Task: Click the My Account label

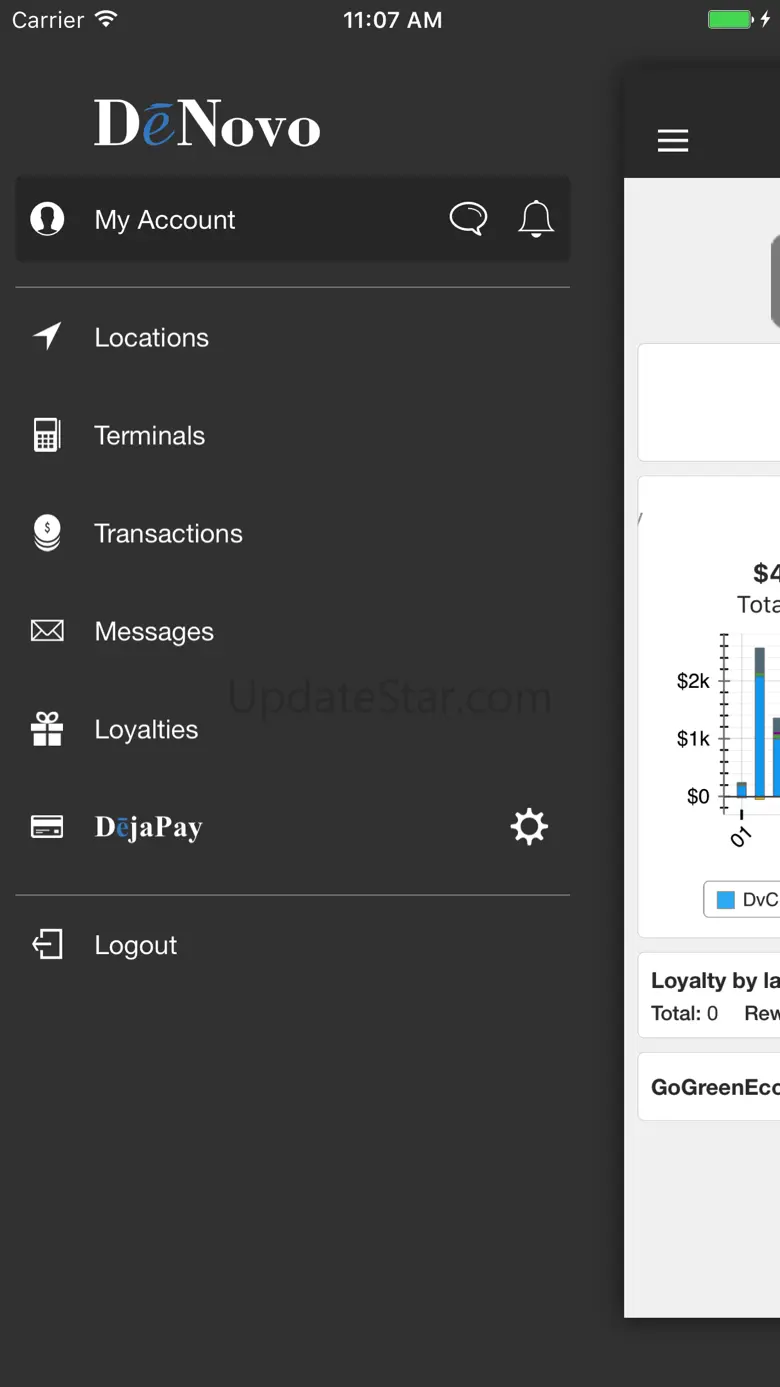Action: [x=165, y=220]
